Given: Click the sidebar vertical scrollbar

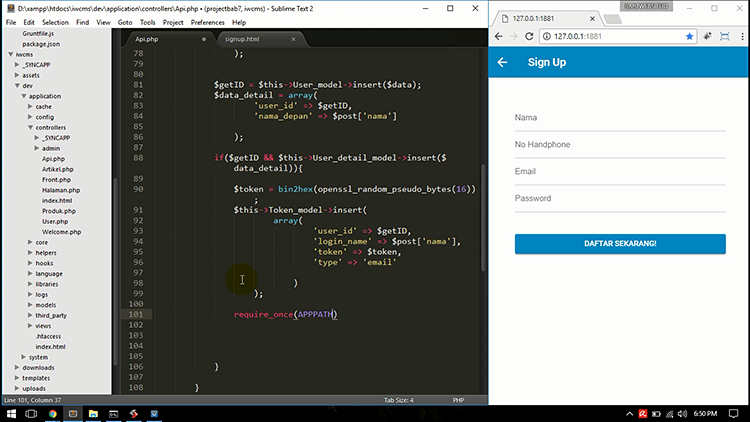Looking at the screenshot, I should (115, 273).
